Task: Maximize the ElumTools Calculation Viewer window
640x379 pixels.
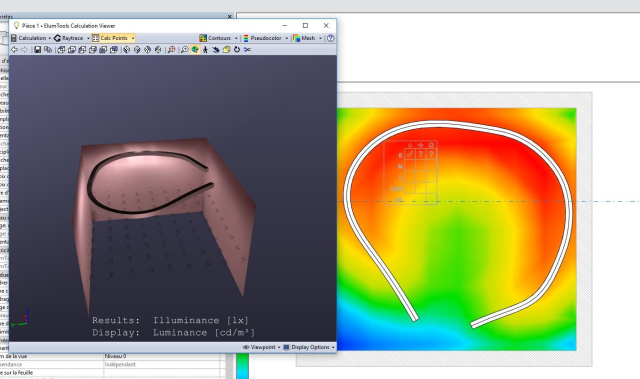Action: click(305, 25)
